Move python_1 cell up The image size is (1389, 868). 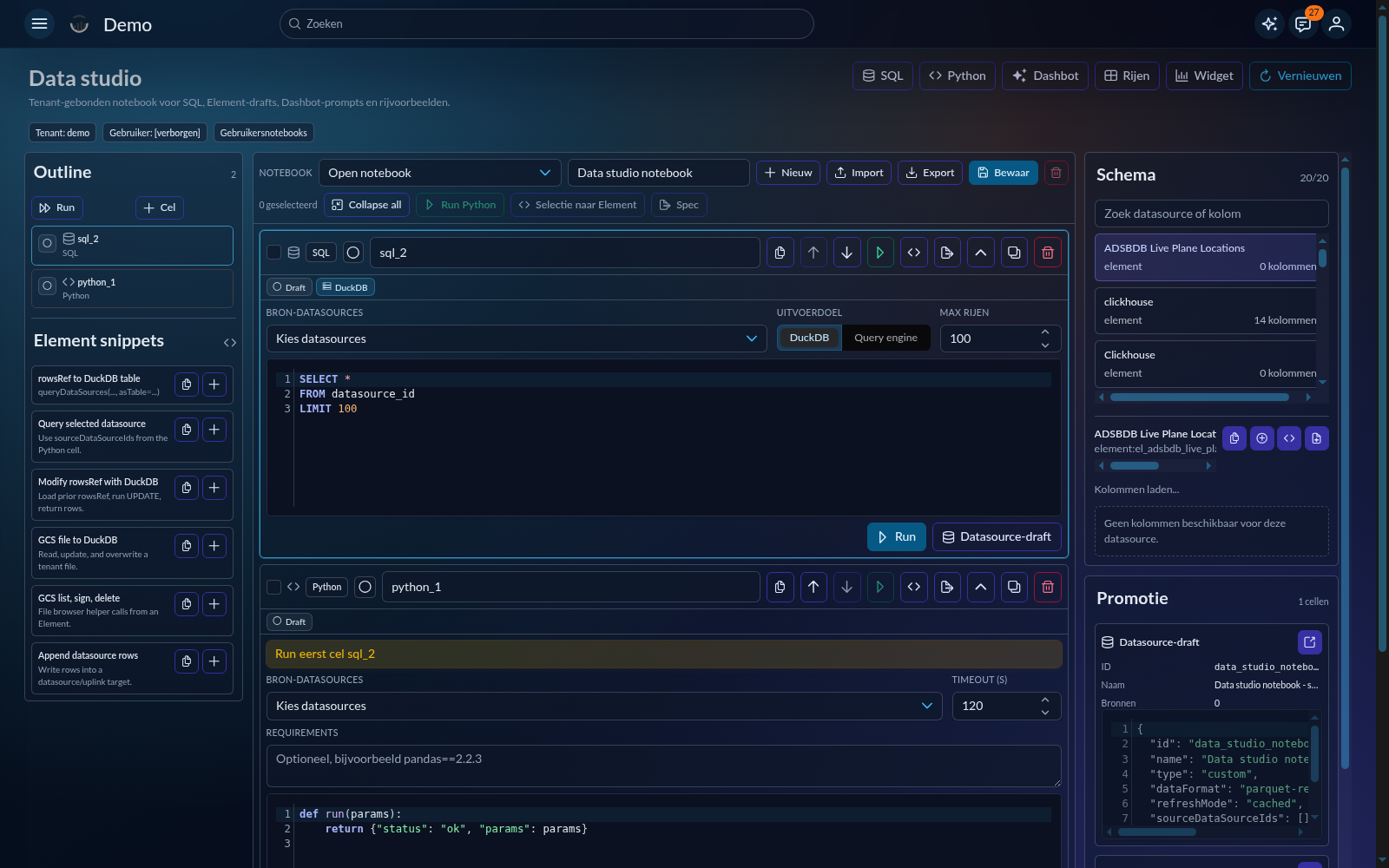point(813,587)
